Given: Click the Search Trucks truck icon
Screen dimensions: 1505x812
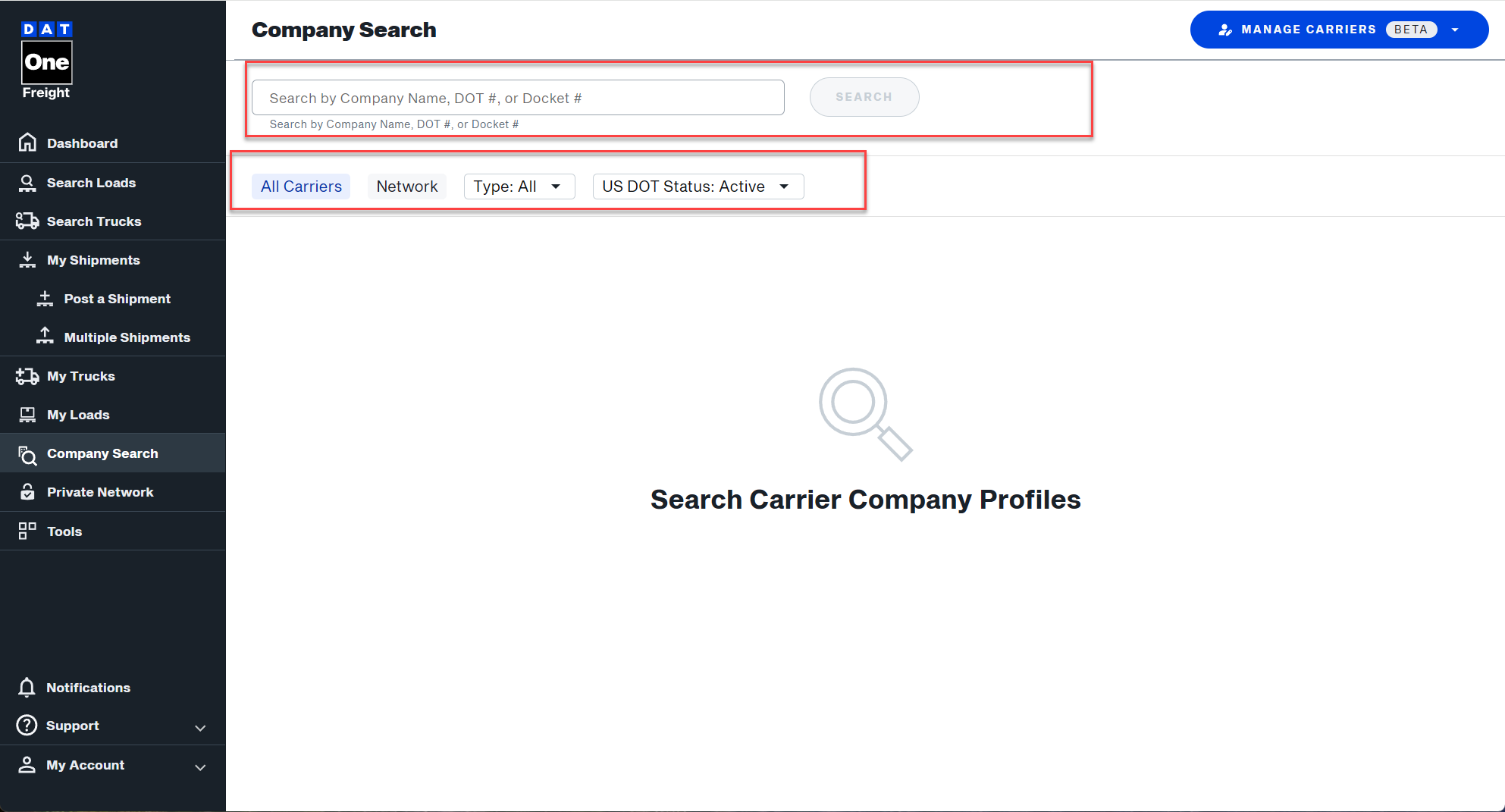Looking at the screenshot, I should click(27, 221).
